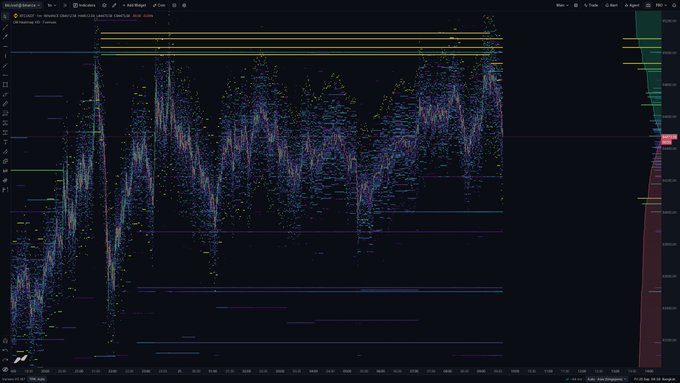680x383 pixels.
Task: Select the pencil draw icon in top toolbar
Action: 114,5
